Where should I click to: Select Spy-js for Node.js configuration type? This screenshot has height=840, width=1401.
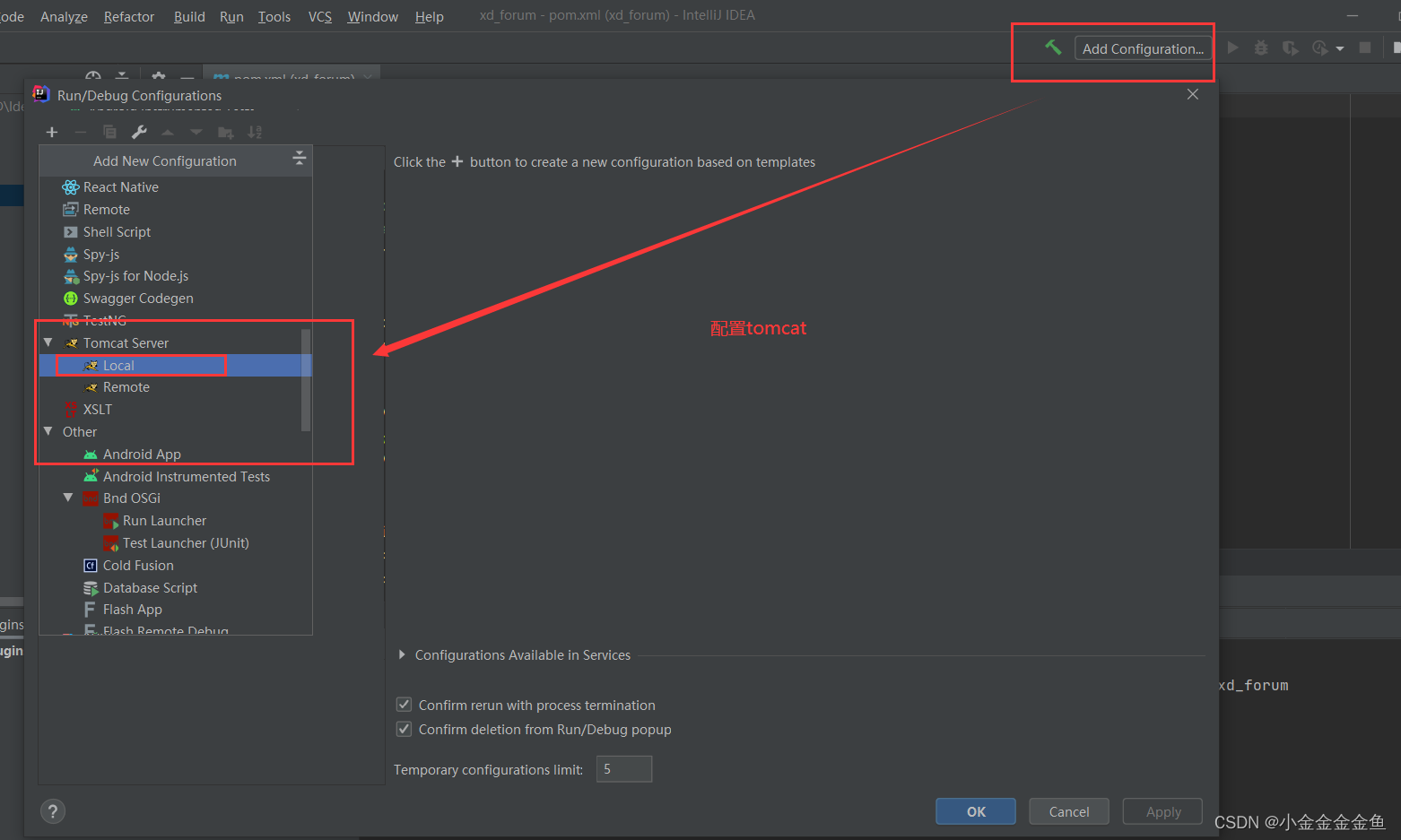click(x=176, y=276)
